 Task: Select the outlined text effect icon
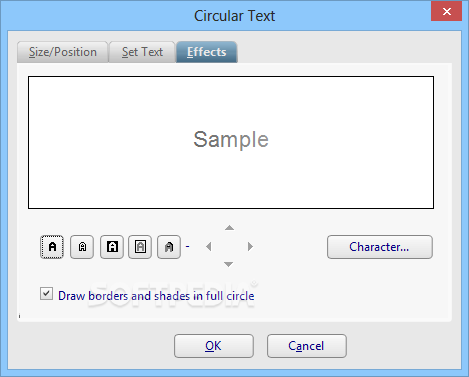coord(82,247)
